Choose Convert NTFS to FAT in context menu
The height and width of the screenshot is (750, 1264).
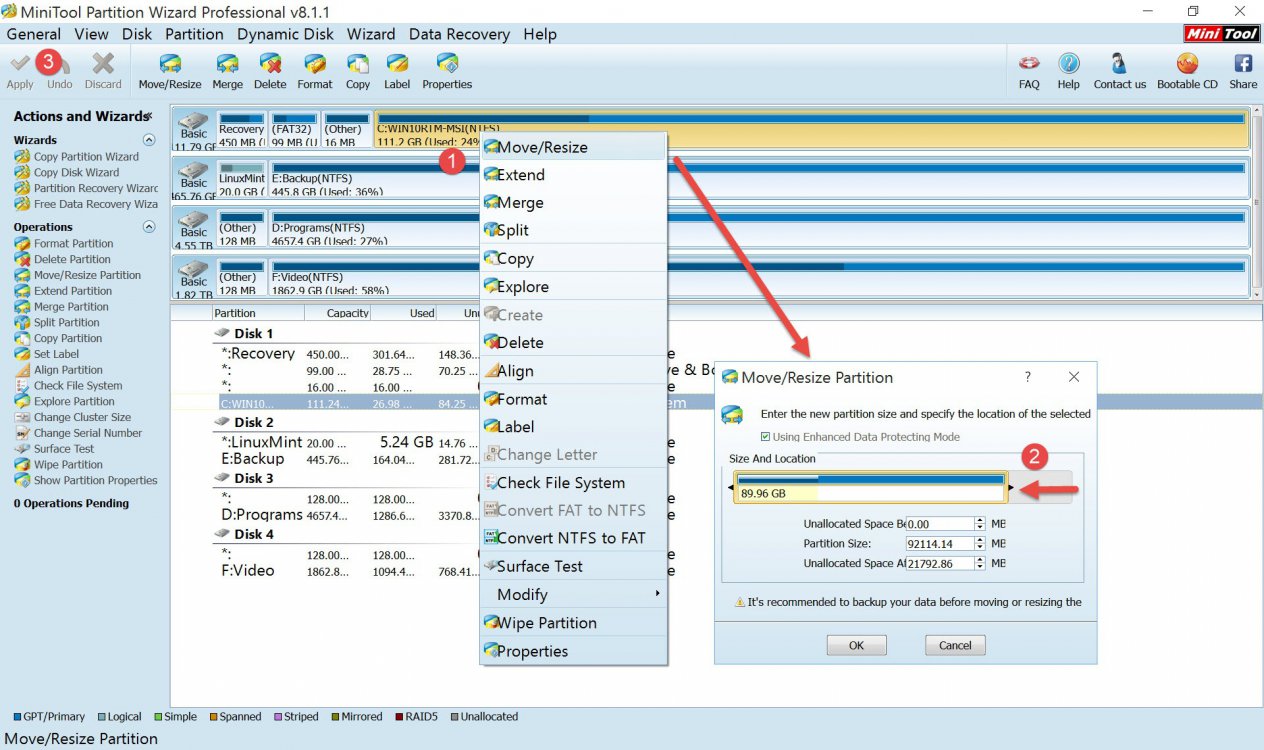coord(573,538)
